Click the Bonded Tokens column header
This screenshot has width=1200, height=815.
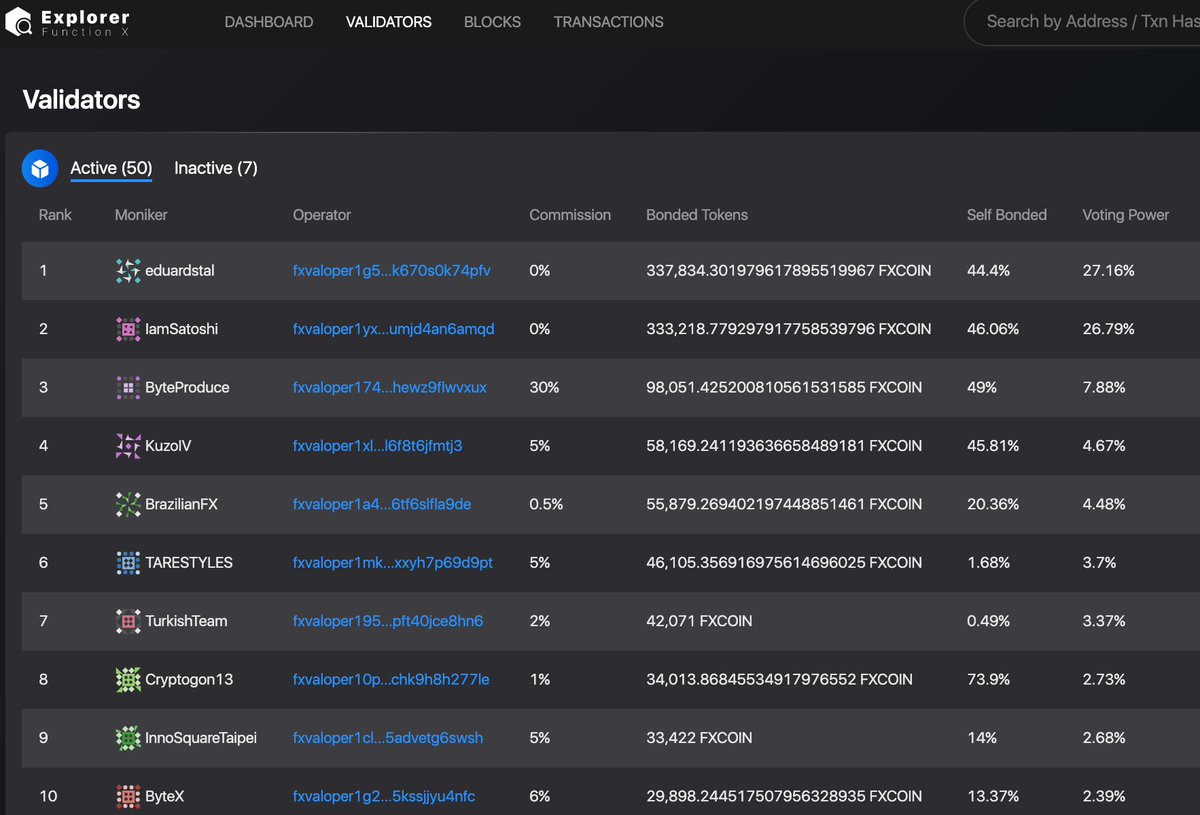(697, 215)
